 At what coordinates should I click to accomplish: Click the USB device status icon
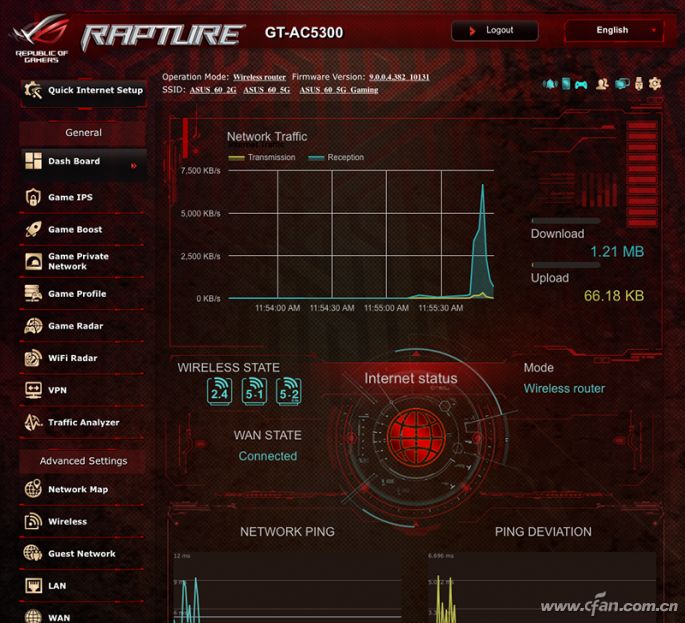[x=639, y=84]
